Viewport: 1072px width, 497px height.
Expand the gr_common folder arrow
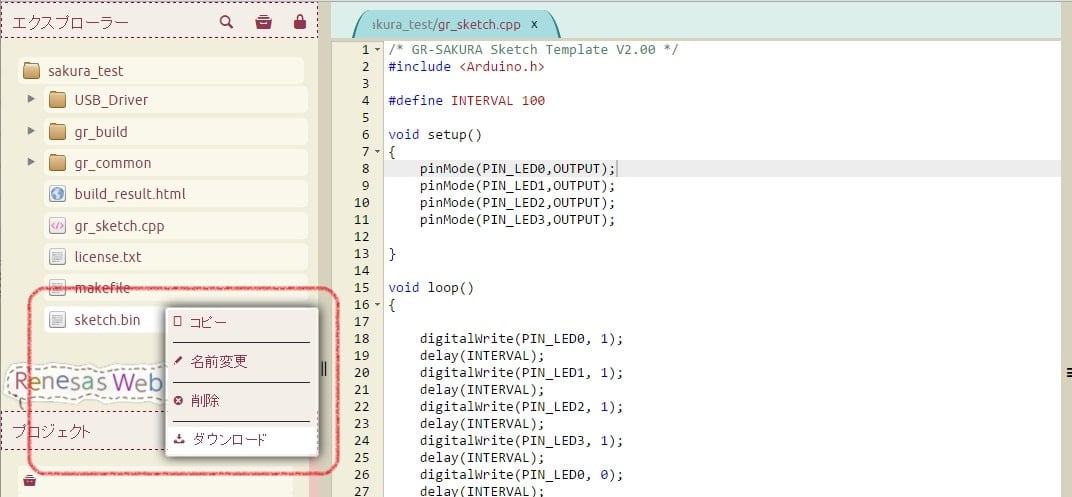coord(32,162)
